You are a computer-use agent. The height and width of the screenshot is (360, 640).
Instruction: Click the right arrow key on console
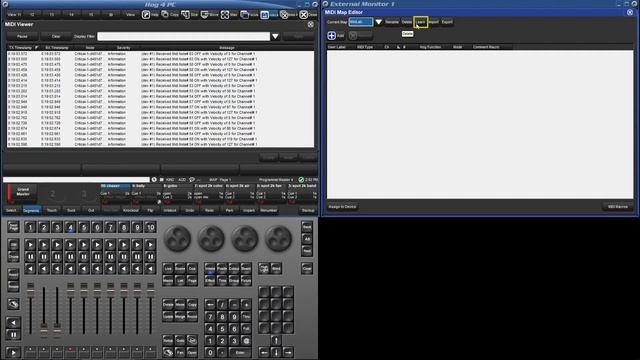288,352
